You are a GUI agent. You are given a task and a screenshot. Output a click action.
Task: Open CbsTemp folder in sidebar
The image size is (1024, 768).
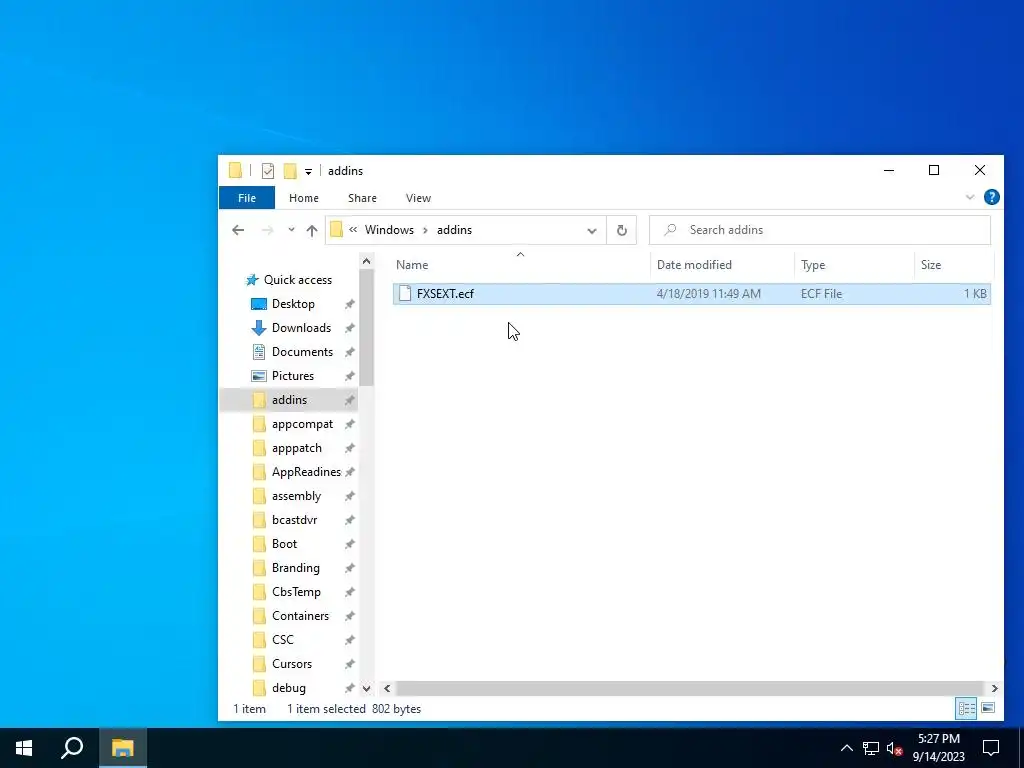(296, 592)
